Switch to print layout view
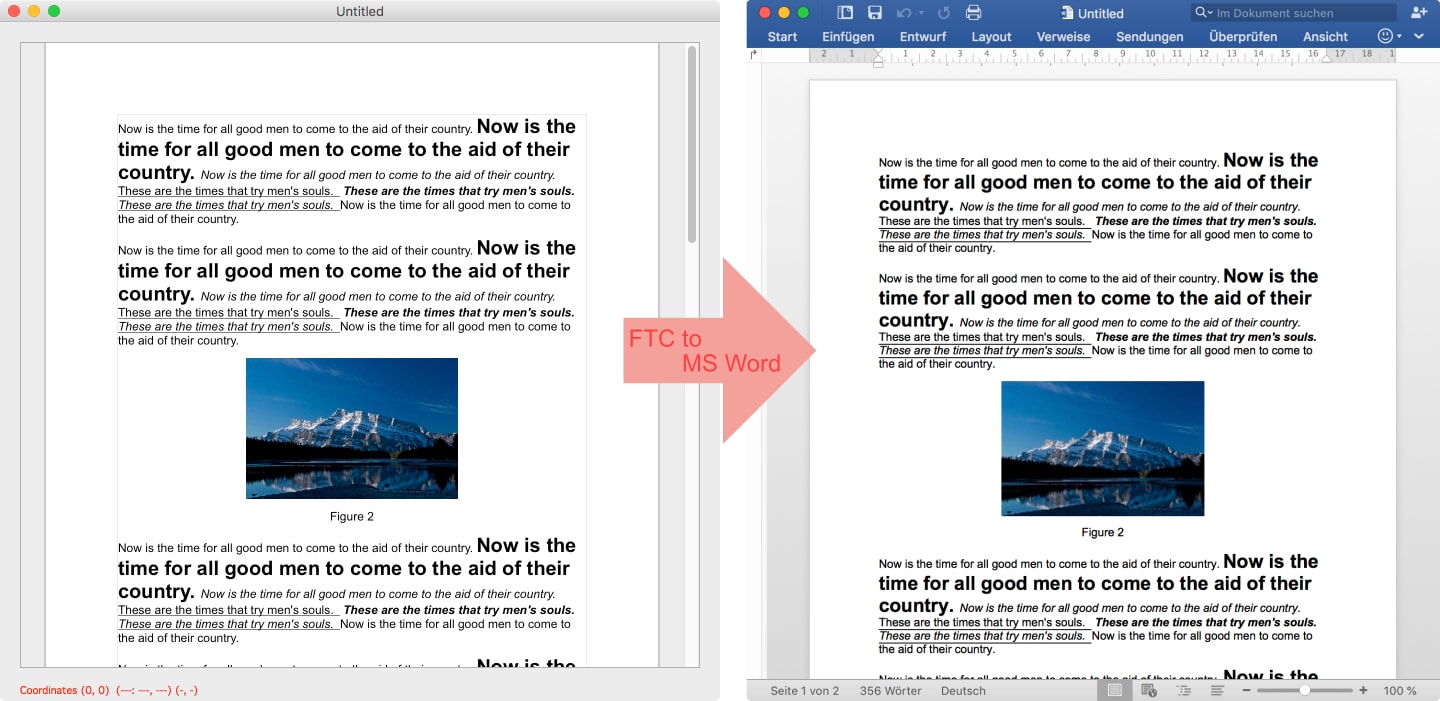Image resolution: width=1440 pixels, height=701 pixels. (x=1114, y=690)
